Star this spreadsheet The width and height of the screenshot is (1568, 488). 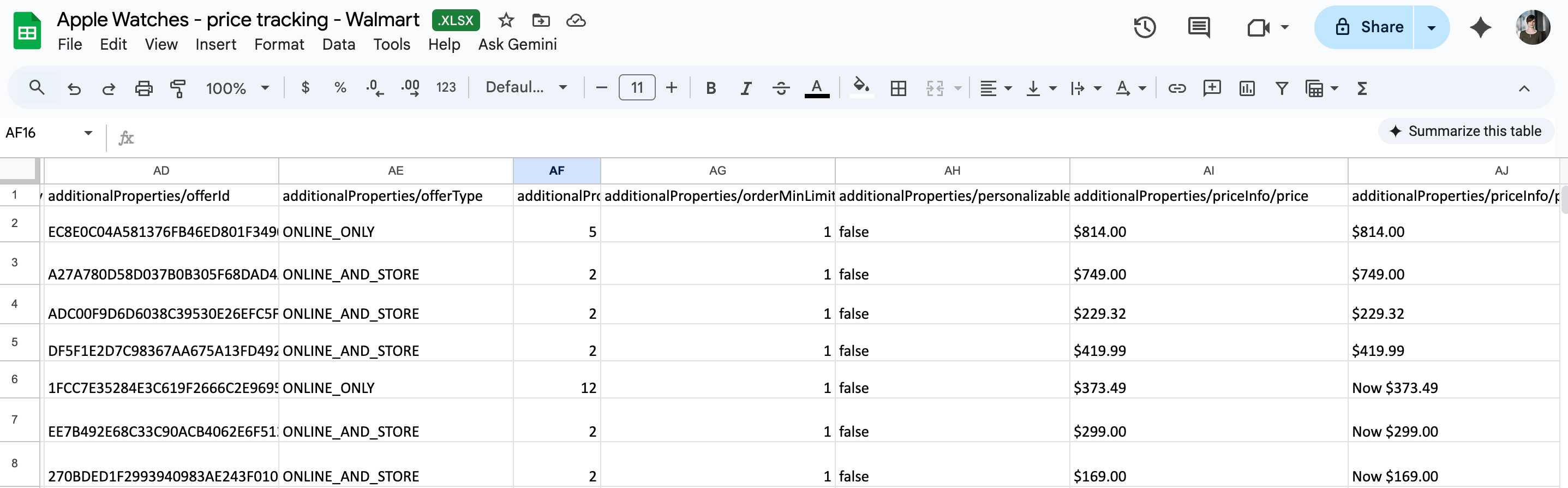pos(506,21)
